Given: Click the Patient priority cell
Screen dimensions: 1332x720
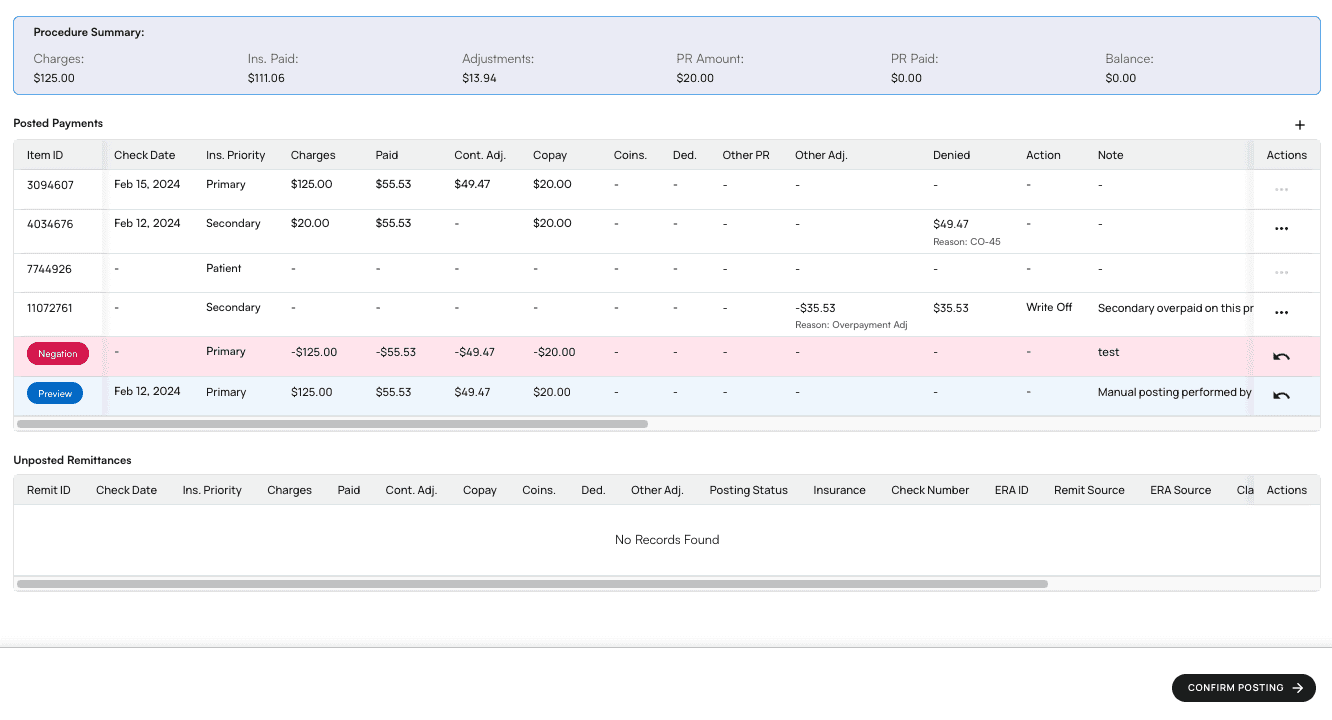Looking at the screenshot, I should click(224, 268).
